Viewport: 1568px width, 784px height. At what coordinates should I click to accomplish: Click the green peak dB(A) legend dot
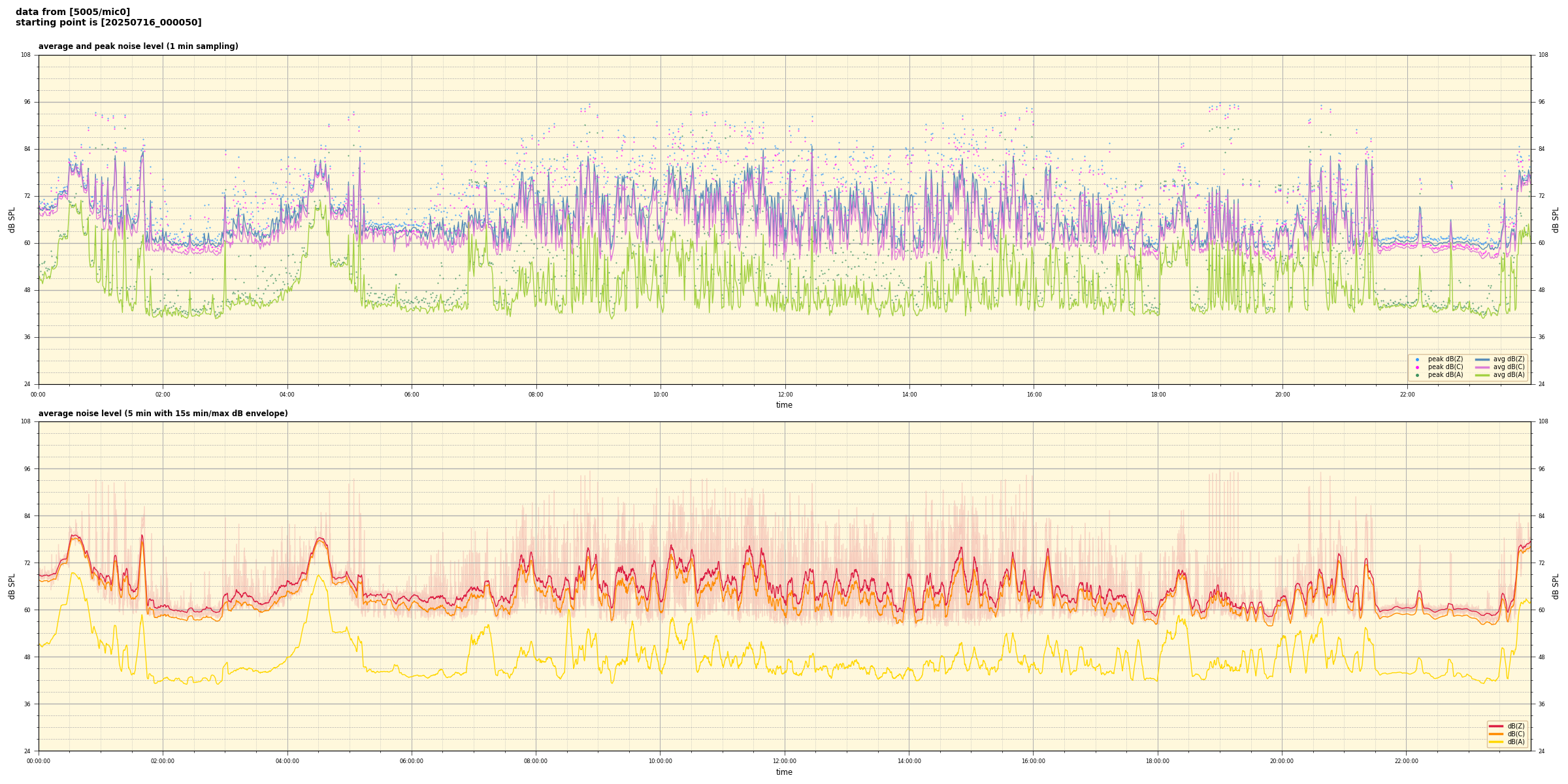(1417, 375)
